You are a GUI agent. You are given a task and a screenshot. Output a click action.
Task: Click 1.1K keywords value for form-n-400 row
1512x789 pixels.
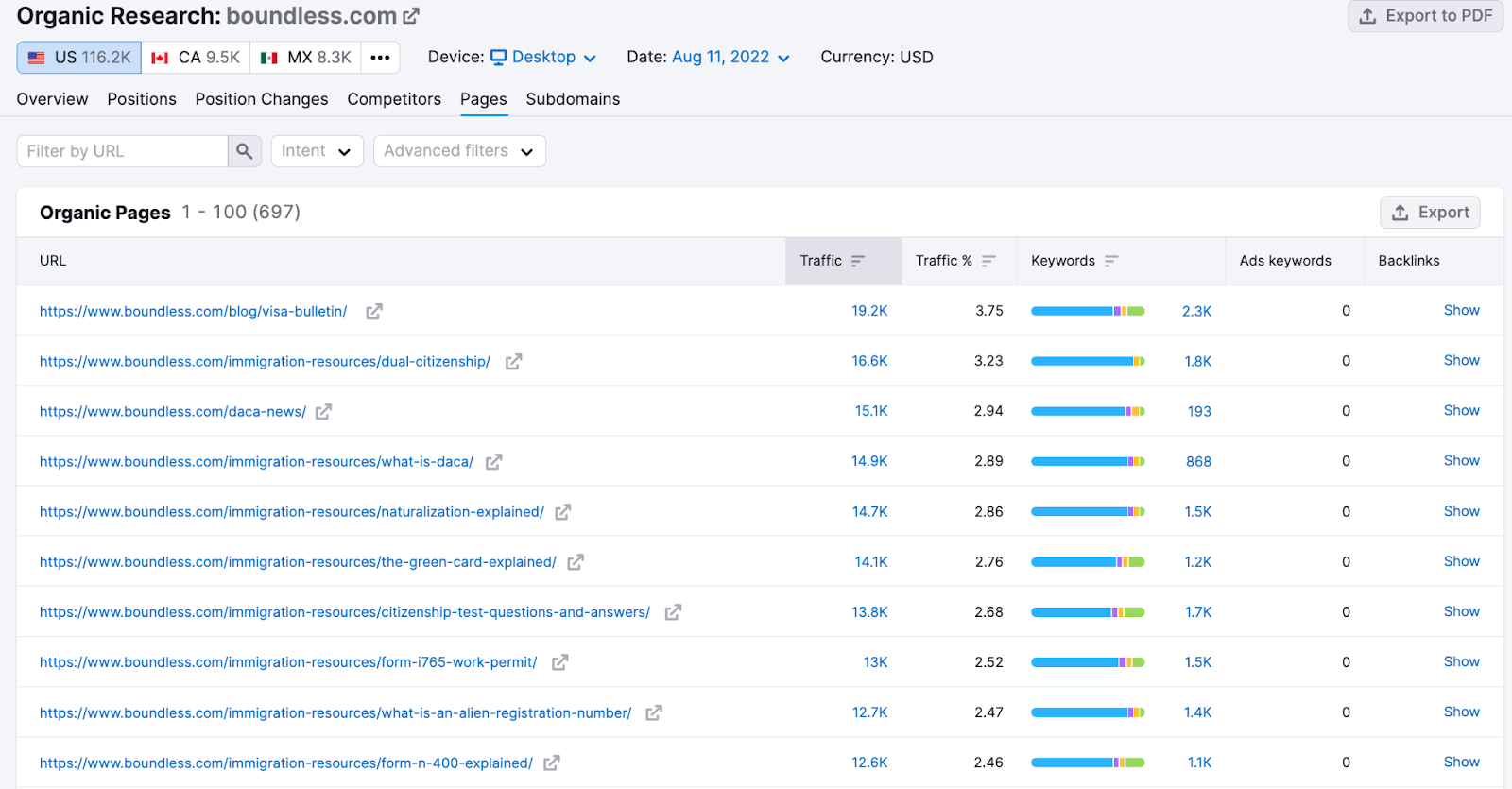(1199, 763)
